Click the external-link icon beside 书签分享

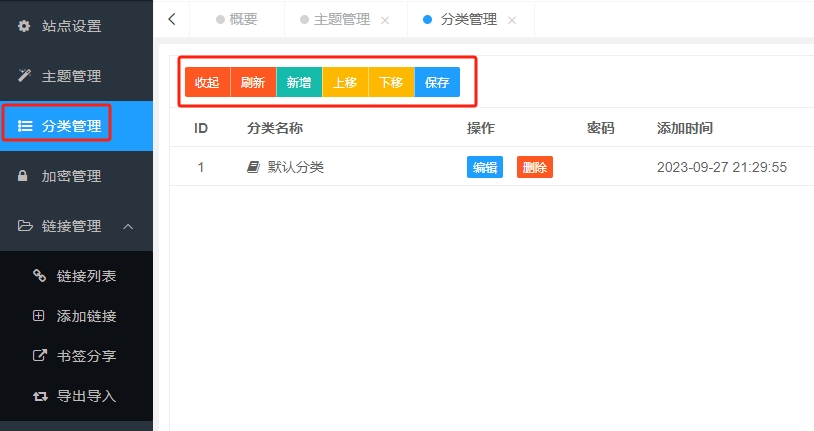(x=39, y=355)
